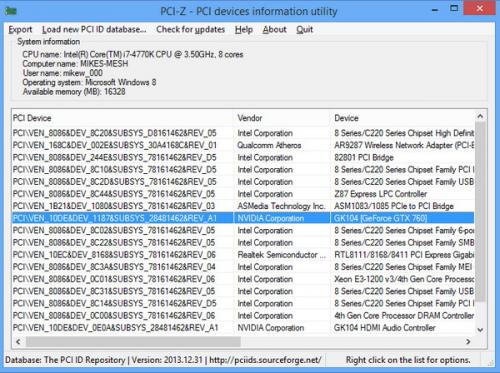Select the Chipset Family MEI device row
The width and height of the screenshot is (500, 373).
coord(243,267)
